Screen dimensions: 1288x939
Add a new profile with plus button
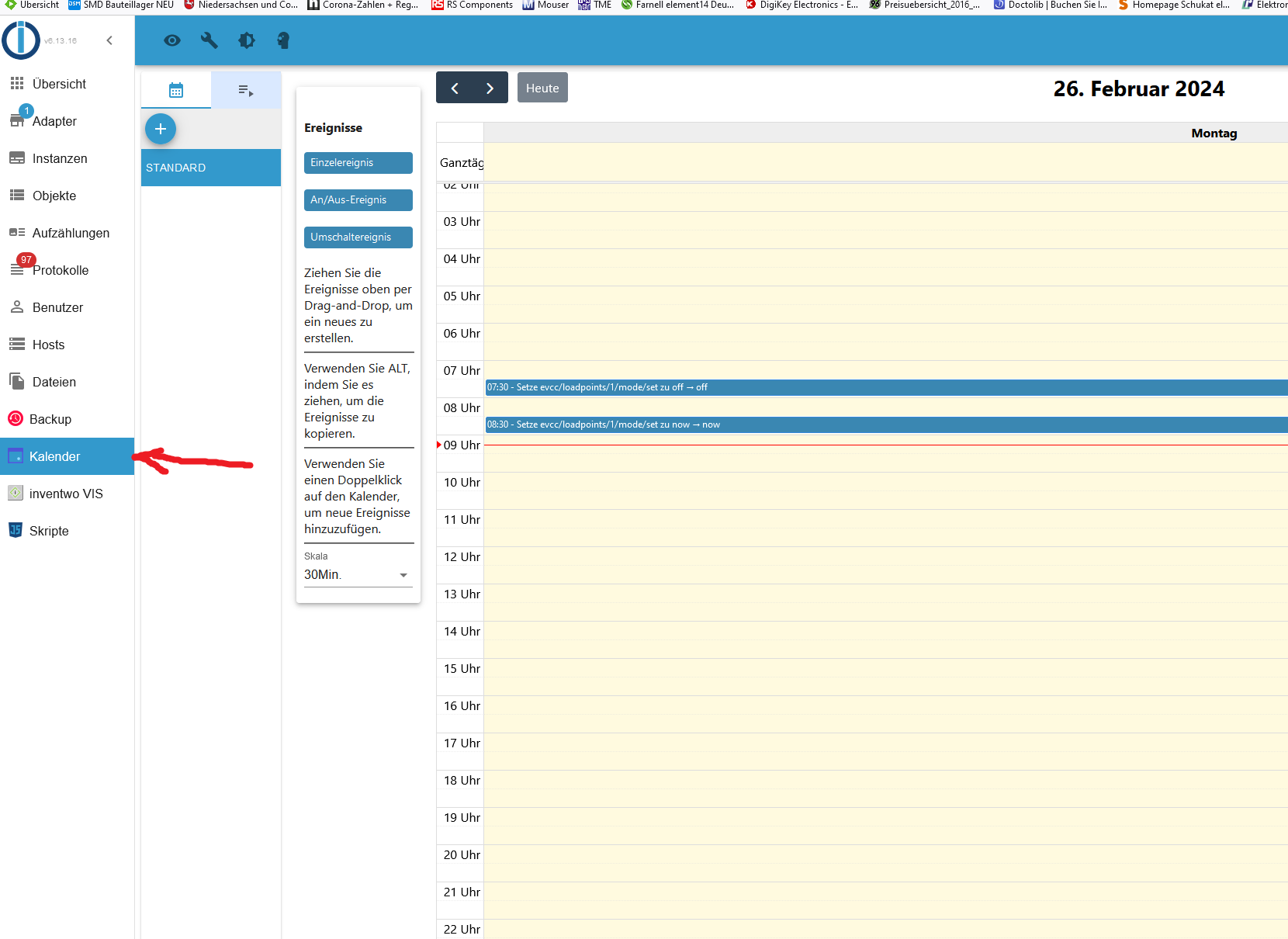point(161,129)
